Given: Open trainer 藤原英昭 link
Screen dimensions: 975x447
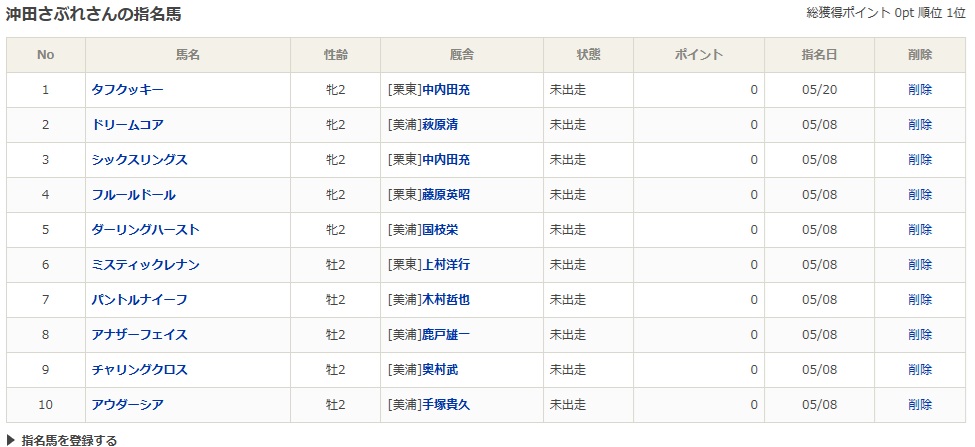Looking at the screenshot, I should tap(446, 195).
